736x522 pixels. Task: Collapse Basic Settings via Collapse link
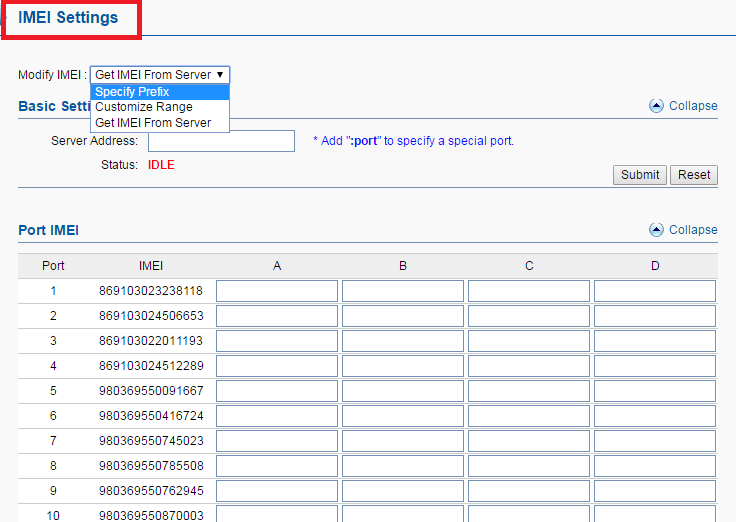point(693,106)
